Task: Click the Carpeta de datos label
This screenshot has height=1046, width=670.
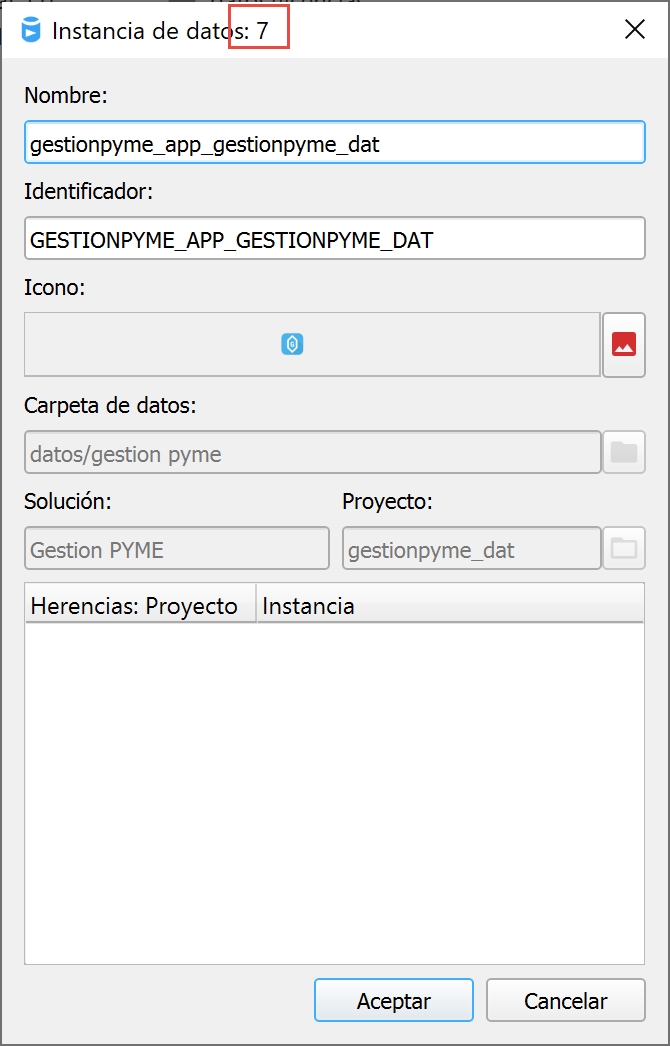Action: point(110,405)
